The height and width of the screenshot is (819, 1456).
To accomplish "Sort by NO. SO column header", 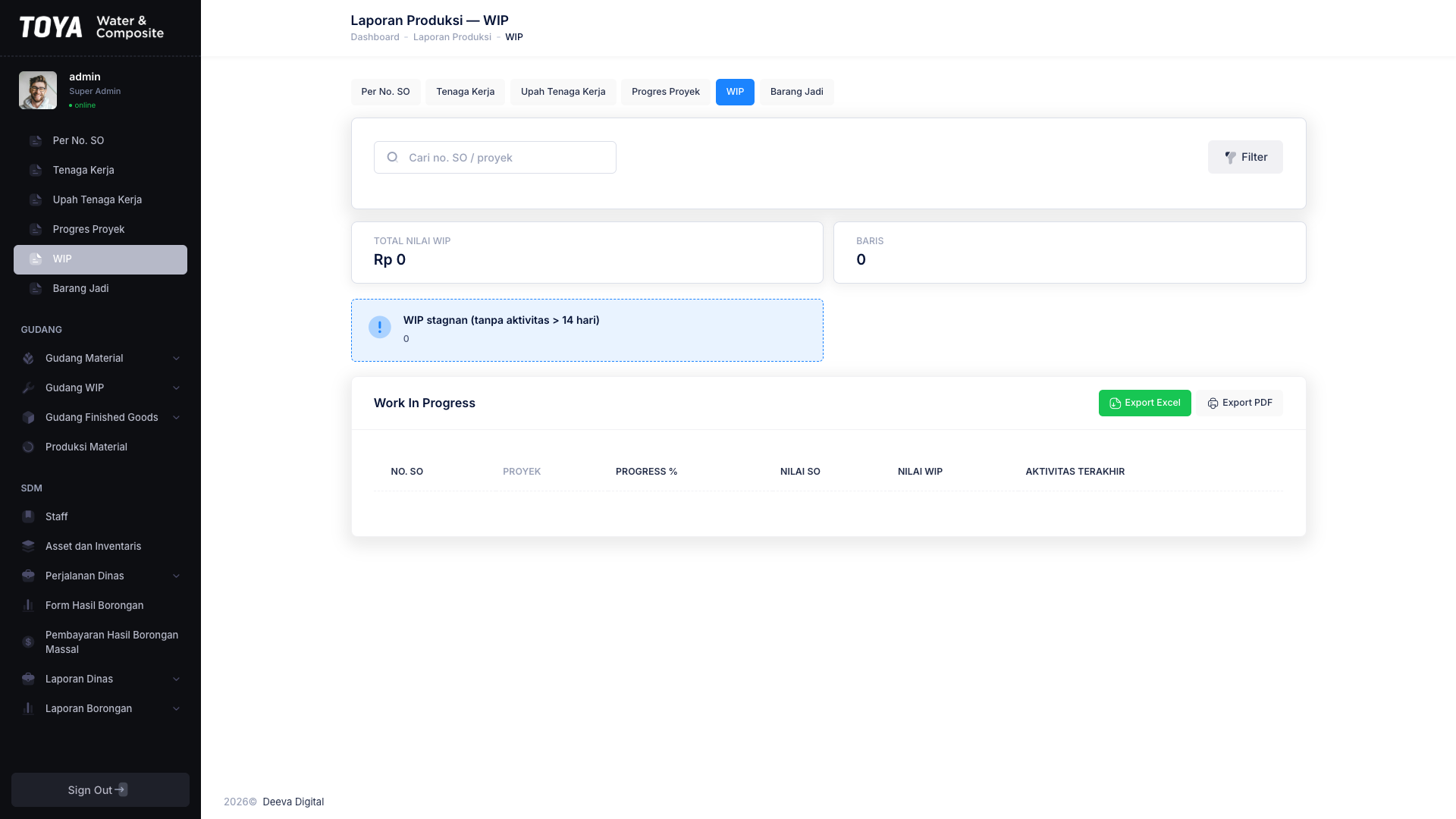I will point(407,472).
